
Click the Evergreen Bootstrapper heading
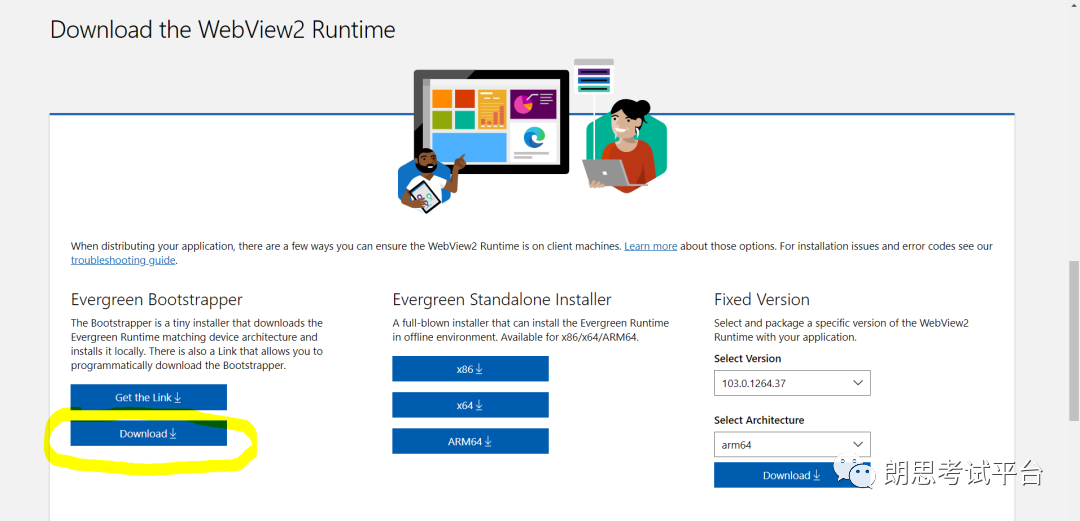(156, 300)
